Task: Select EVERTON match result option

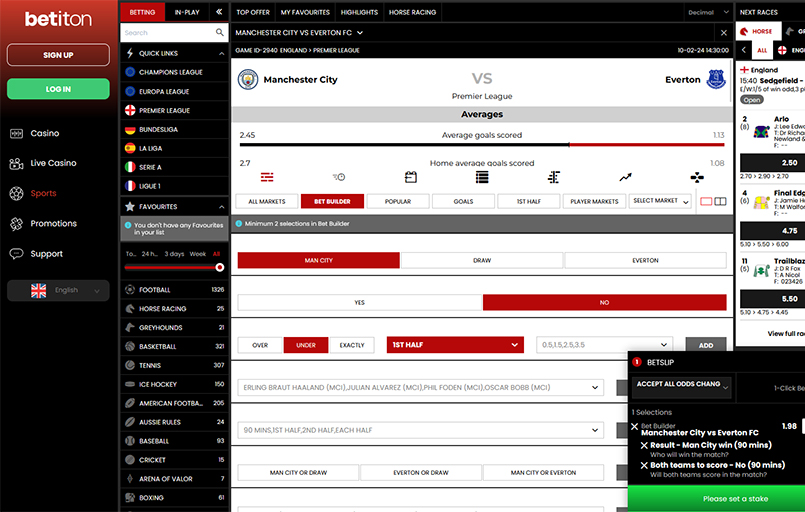Action: pyautogui.click(x=645, y=260)
